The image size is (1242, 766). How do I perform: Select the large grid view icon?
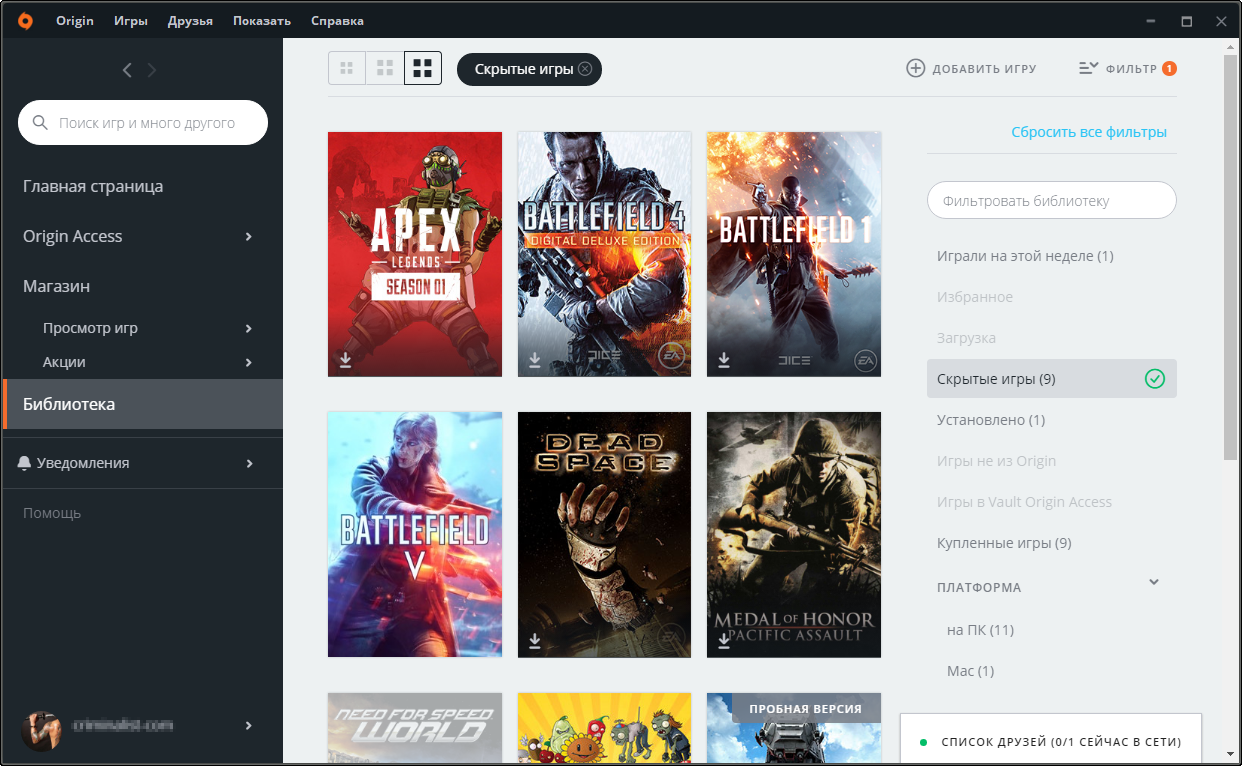pyautogui.click(x=423, y=68)
